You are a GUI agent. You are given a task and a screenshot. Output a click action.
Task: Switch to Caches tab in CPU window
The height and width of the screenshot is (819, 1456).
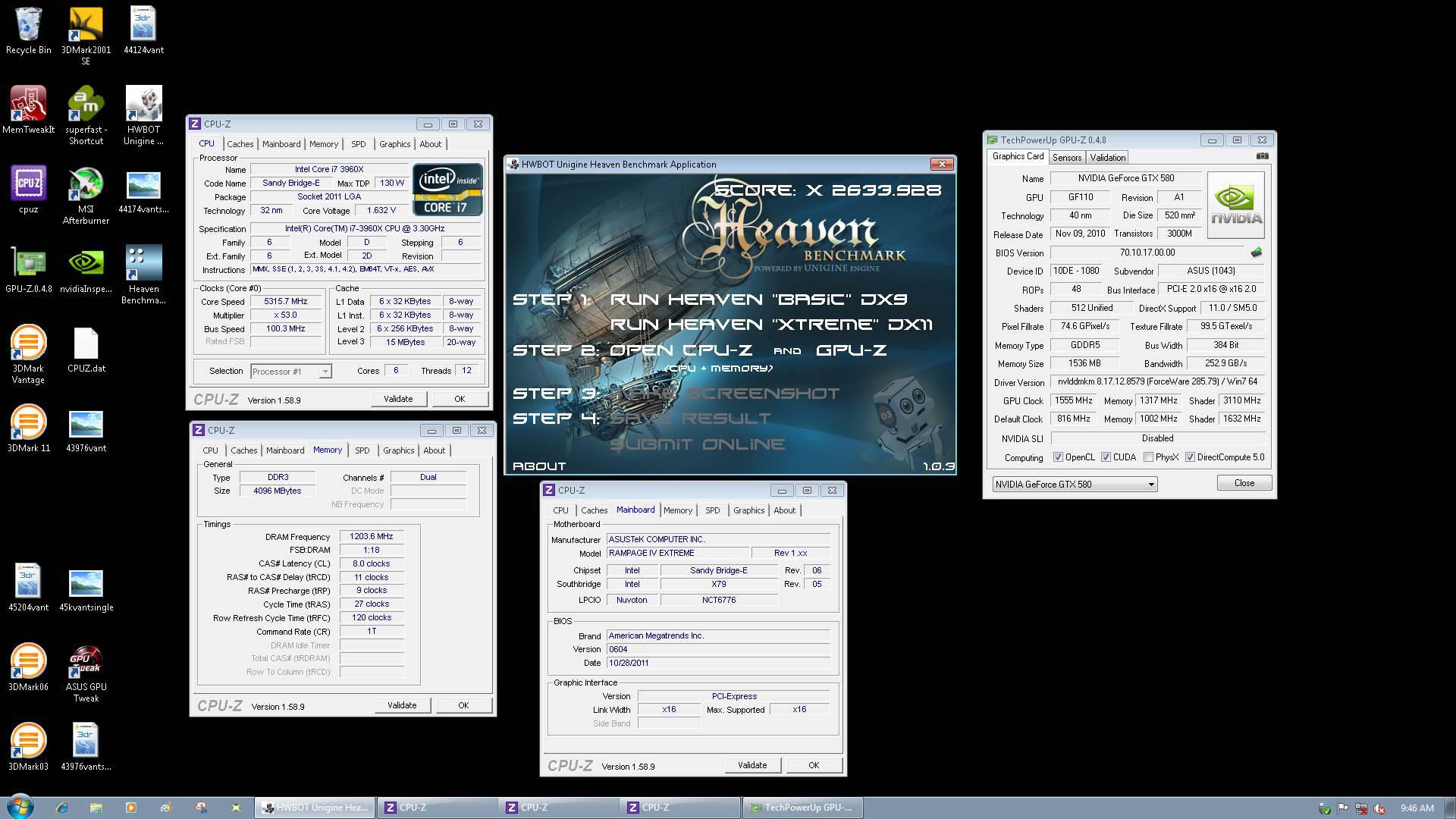240,144
